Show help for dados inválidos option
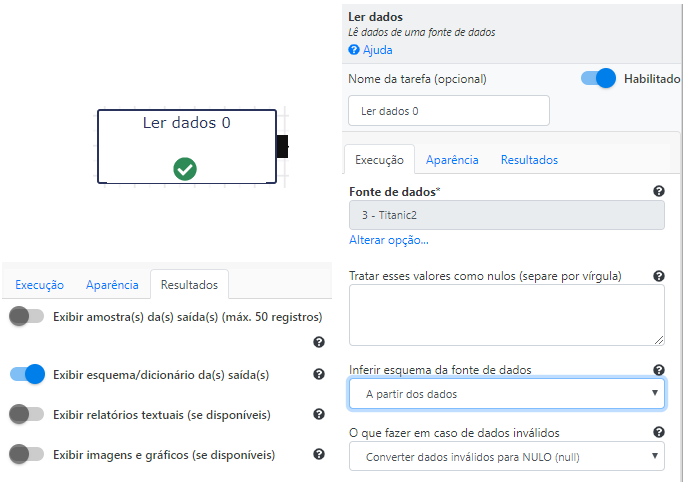This screenshot has width=686, height=482. [x=658, y=432]
